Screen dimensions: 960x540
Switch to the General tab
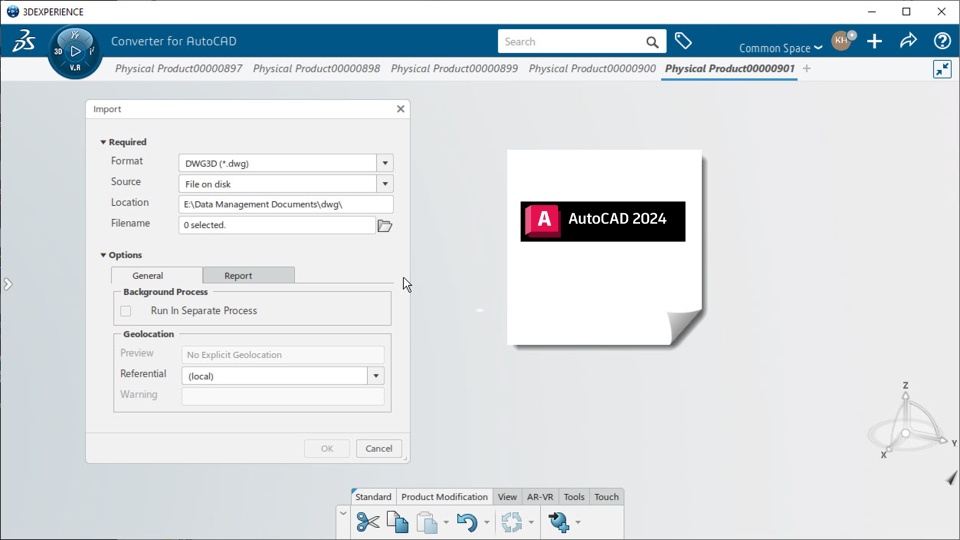(x=157, y=276)
